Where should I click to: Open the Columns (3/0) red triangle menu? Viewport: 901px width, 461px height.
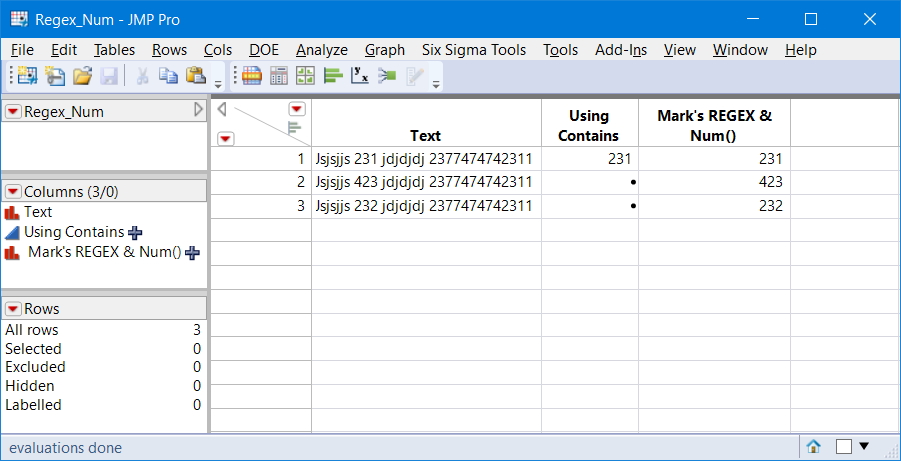[x=13, y=192]
